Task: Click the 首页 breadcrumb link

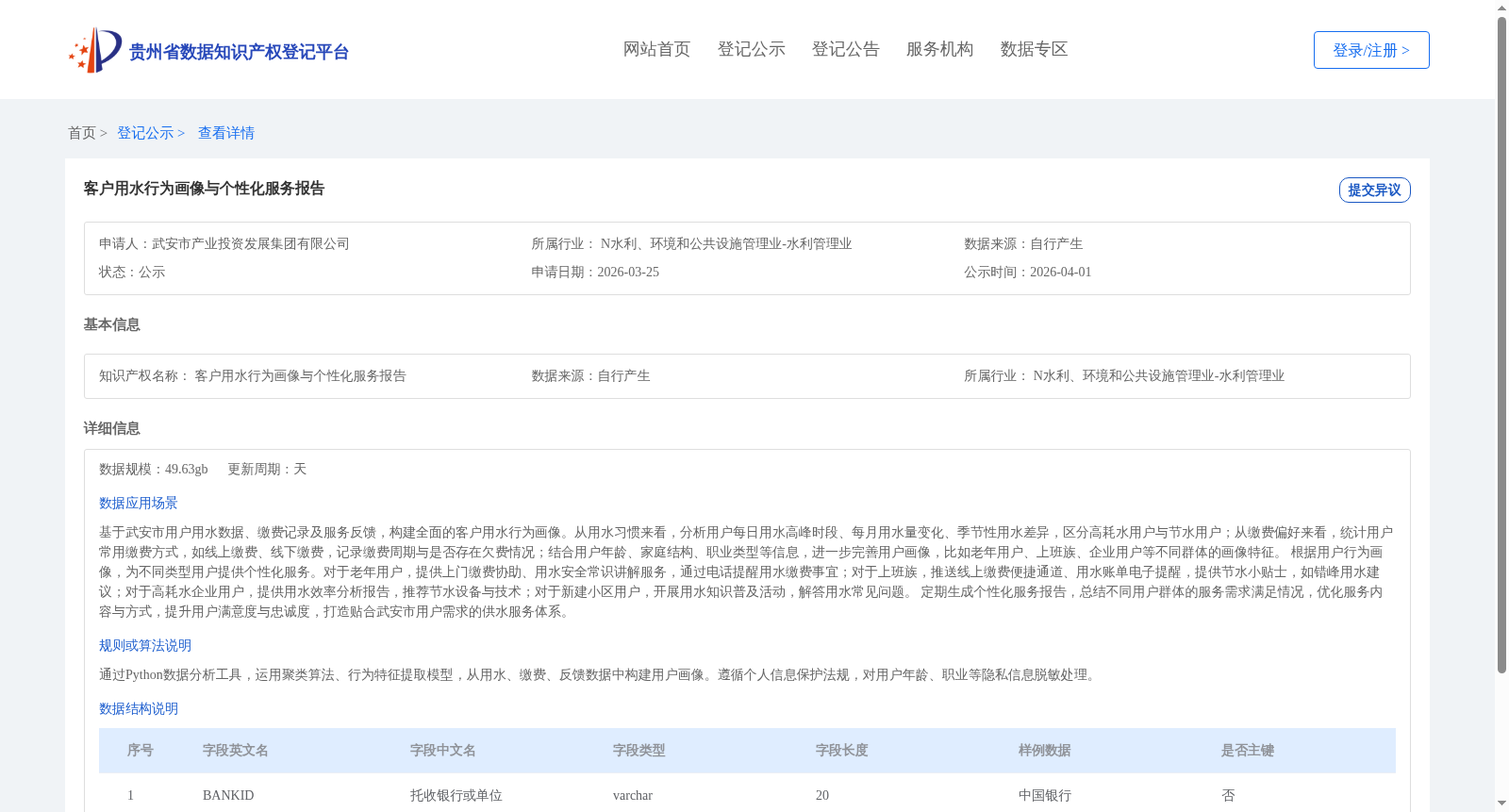Action: 81,133
